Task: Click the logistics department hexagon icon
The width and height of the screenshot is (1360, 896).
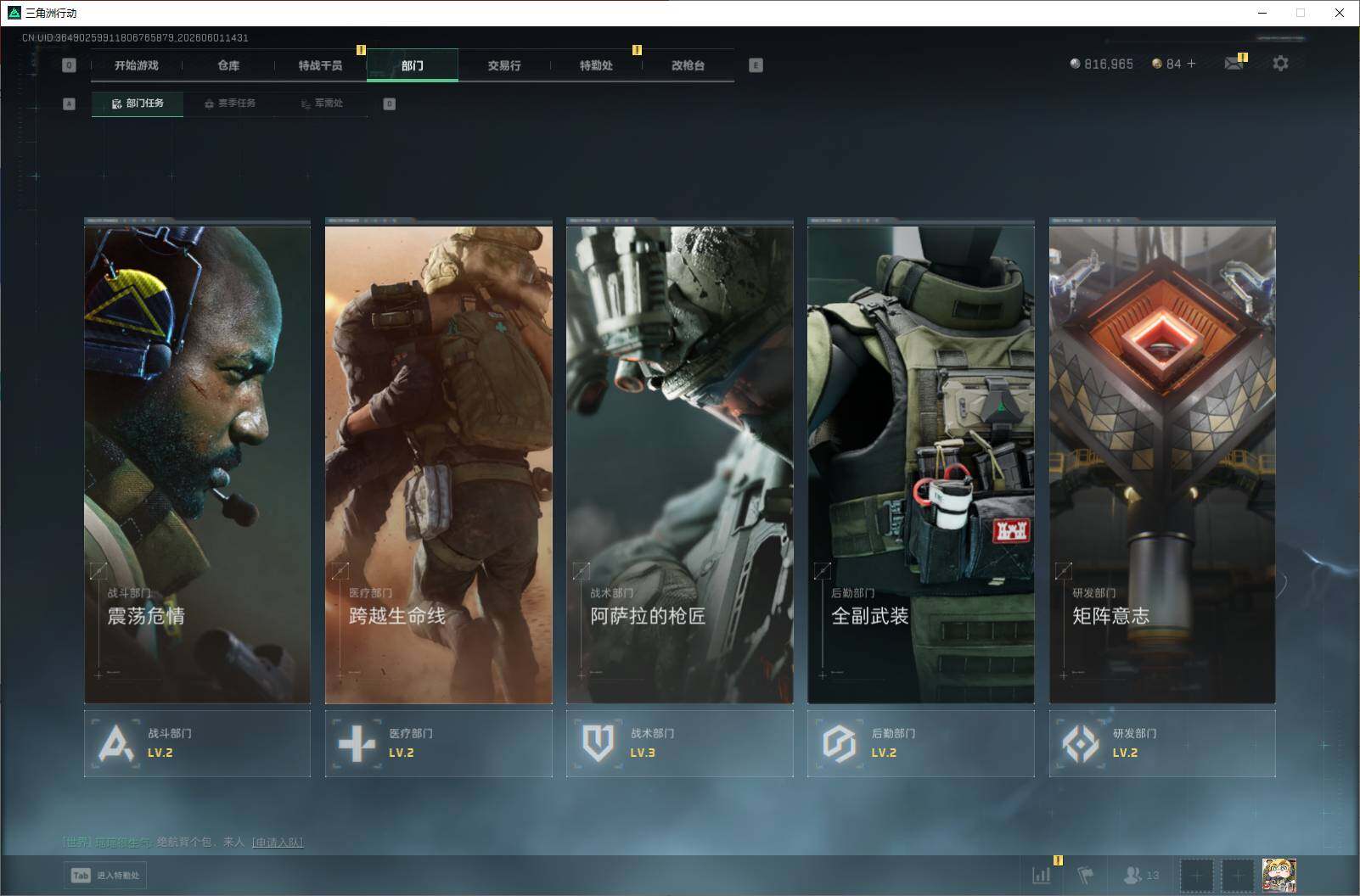Action: 839,743
